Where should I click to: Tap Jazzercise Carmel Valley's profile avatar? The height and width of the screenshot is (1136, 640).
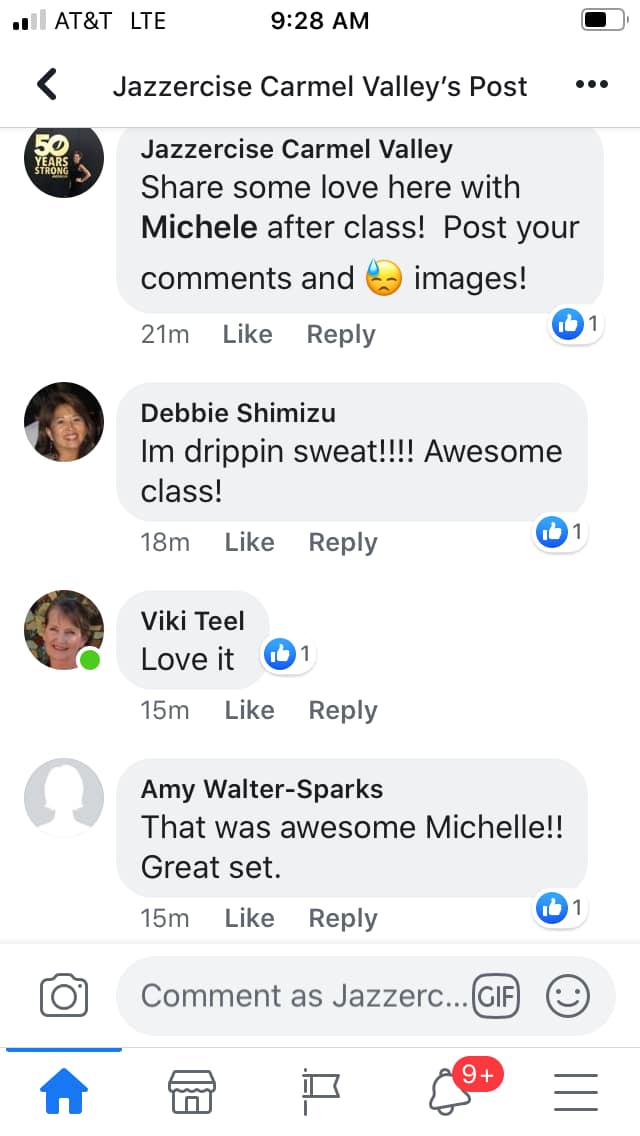[64, 160]
